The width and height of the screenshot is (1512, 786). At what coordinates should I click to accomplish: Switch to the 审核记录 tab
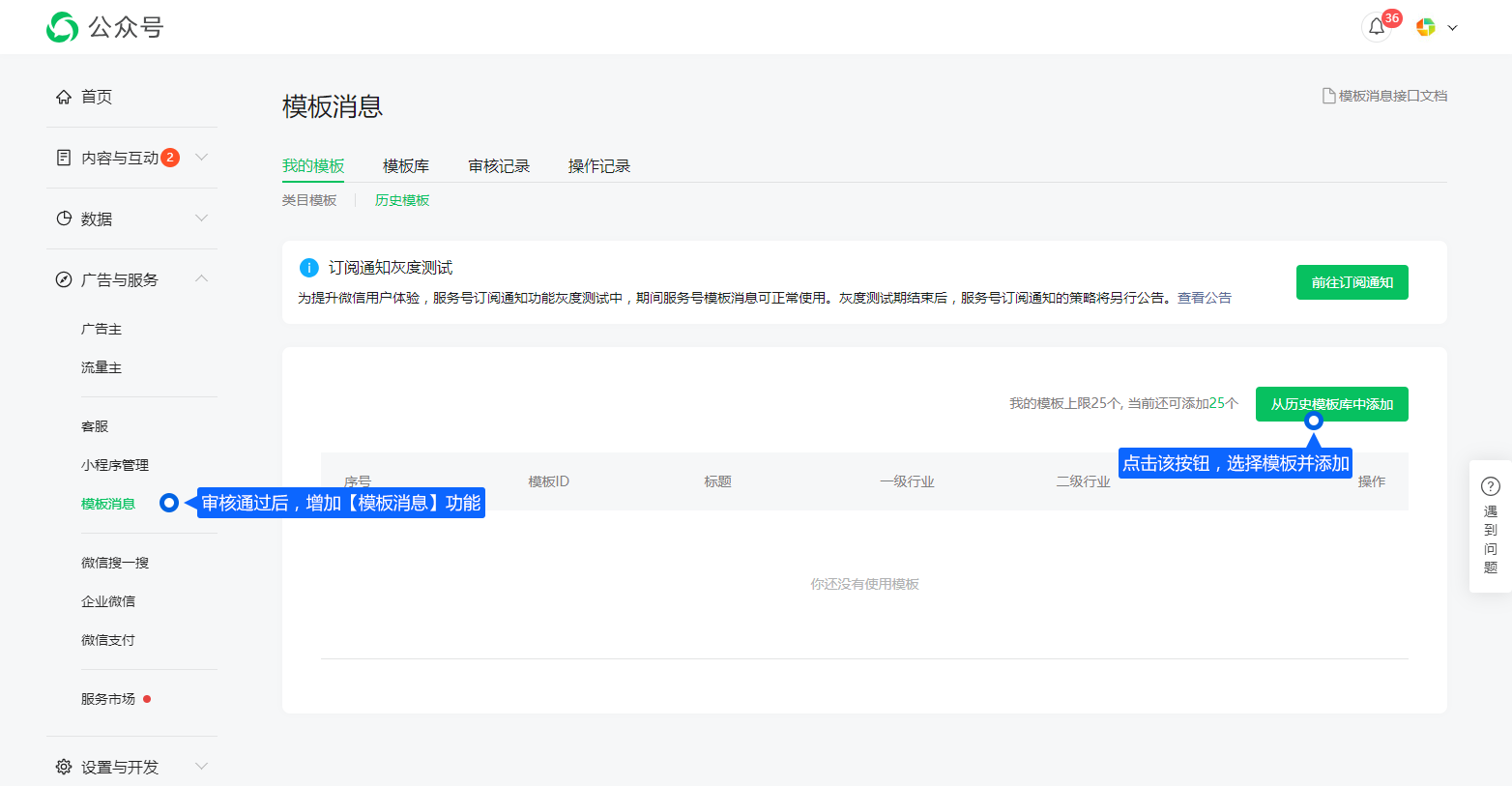pyautogui.click(x=499, y=166)
